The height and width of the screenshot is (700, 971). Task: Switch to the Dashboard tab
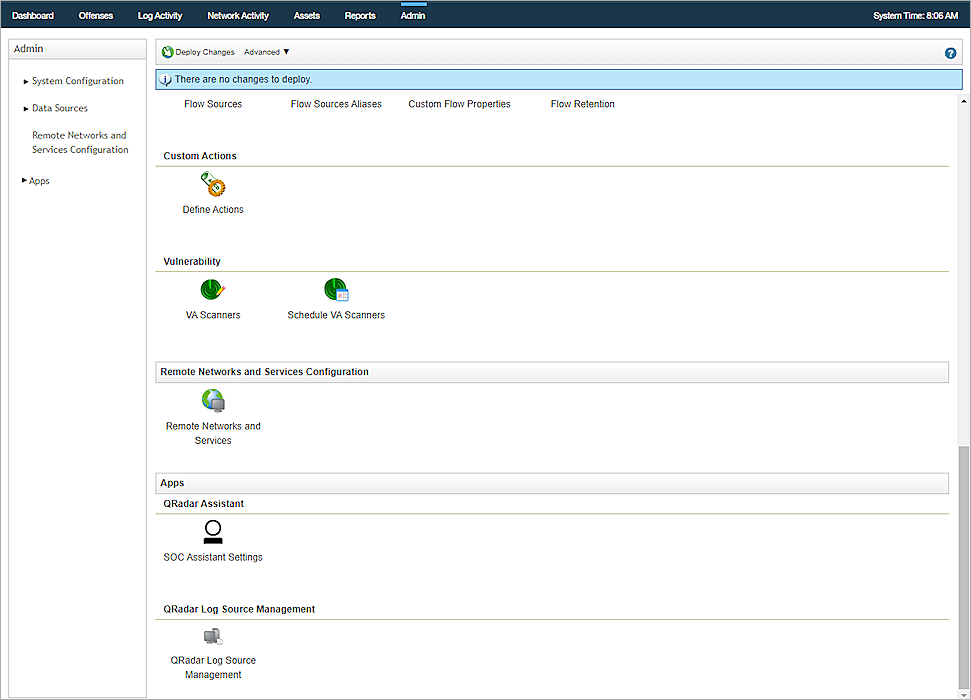coord(33,16)
